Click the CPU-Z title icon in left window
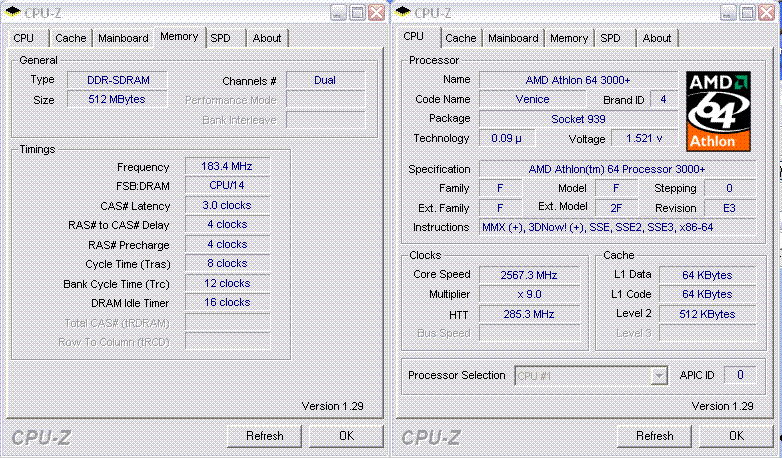Screen dimensions: 782x458 [12, 12]
